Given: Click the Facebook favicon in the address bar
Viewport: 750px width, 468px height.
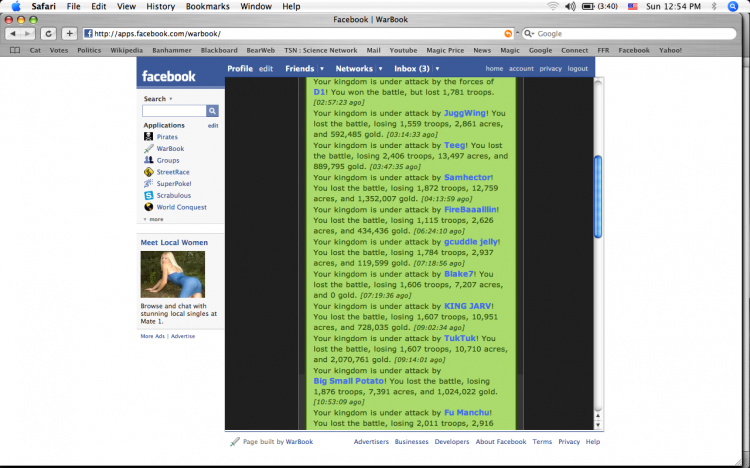Looking at the screenshot, I should [x=88, y=33].
